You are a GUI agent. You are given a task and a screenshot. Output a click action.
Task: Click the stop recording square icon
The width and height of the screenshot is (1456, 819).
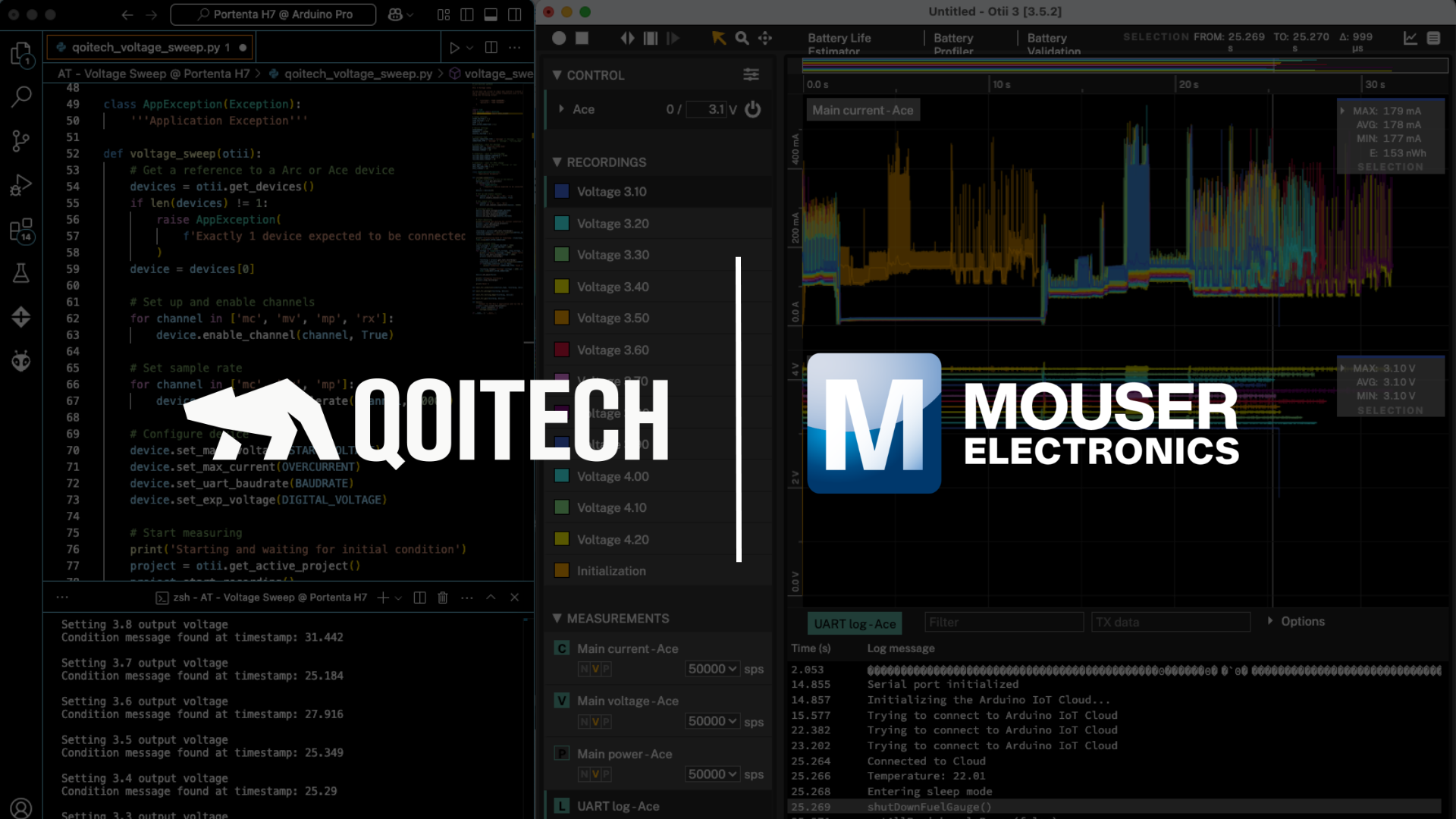tap(582, 38)
